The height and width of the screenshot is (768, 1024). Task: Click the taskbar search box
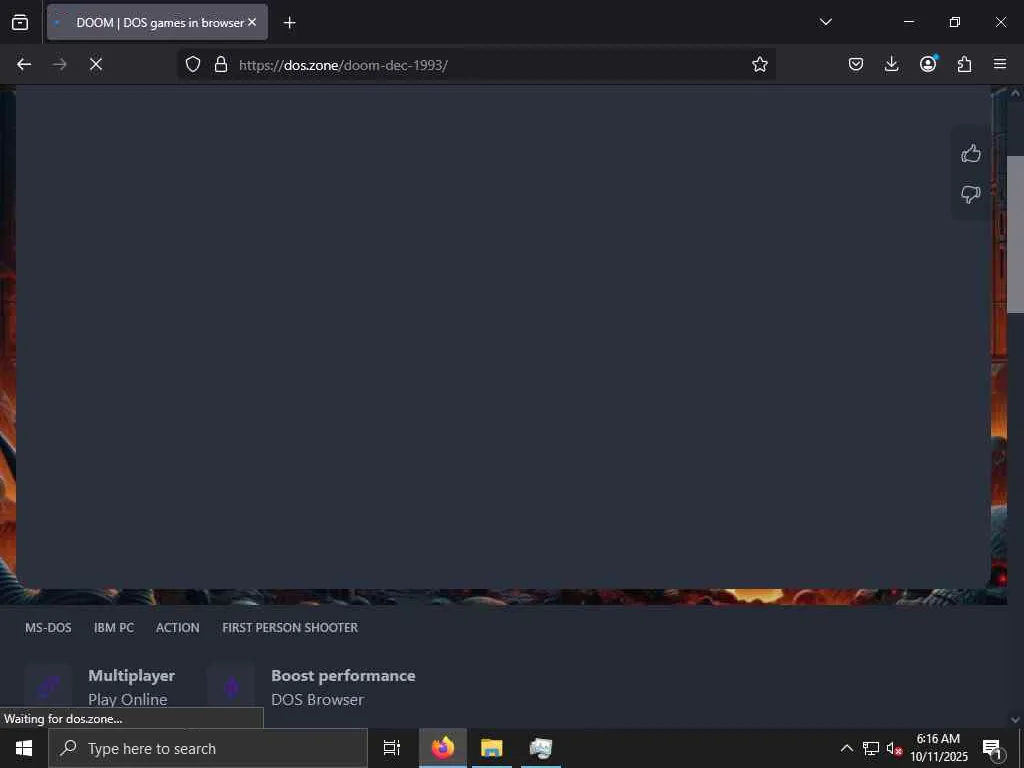(x=208, y=748)
